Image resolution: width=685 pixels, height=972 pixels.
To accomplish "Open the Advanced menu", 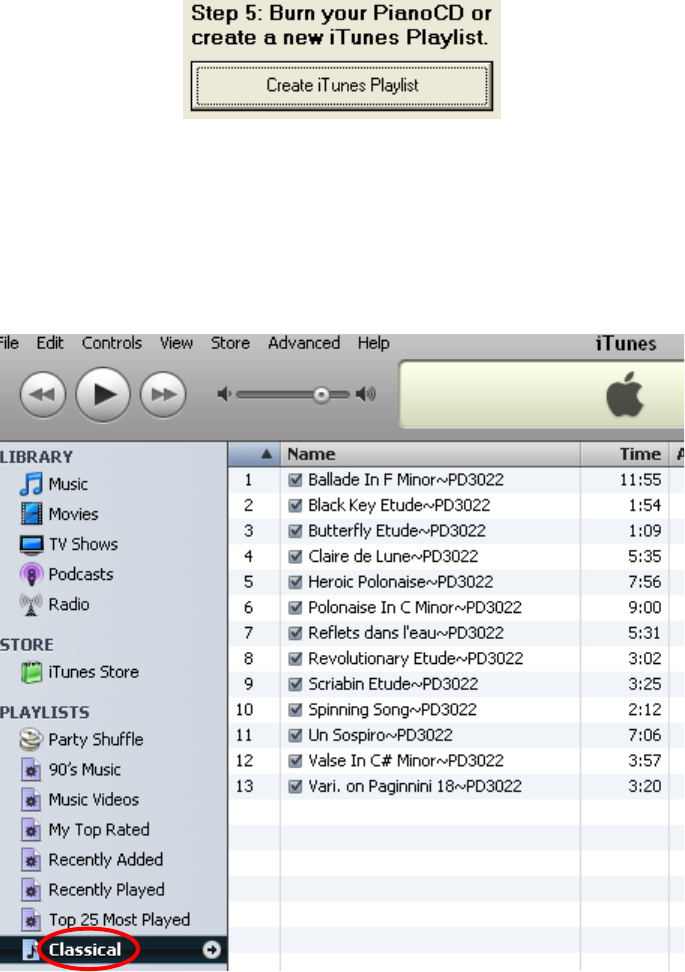I will click(304, 343).
